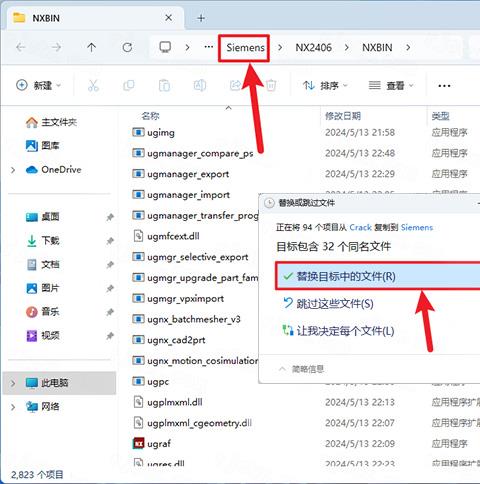
Task: Open 下载 (Downloads) quick access folder
Action: (43, 241)
